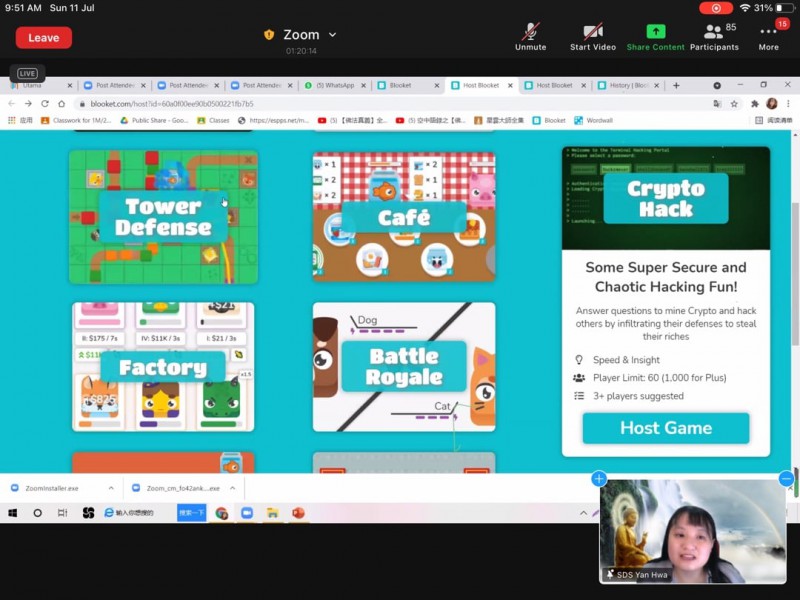
Task: Open a new browser tab
Action: (x=676, y=86)
